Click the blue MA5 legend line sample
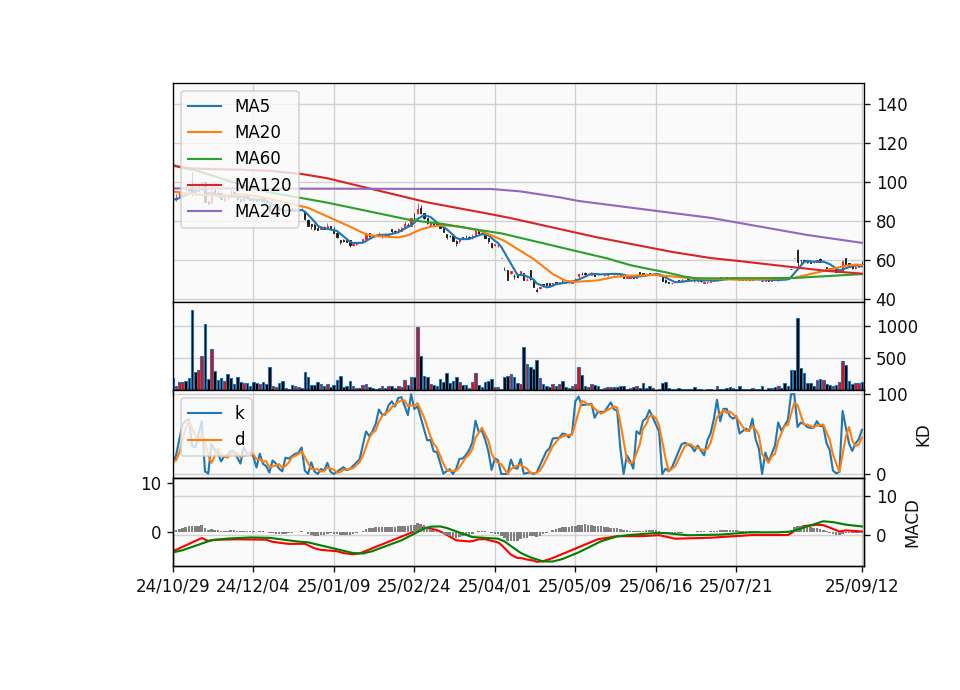The image size is (960, 690). click(204, 106)
